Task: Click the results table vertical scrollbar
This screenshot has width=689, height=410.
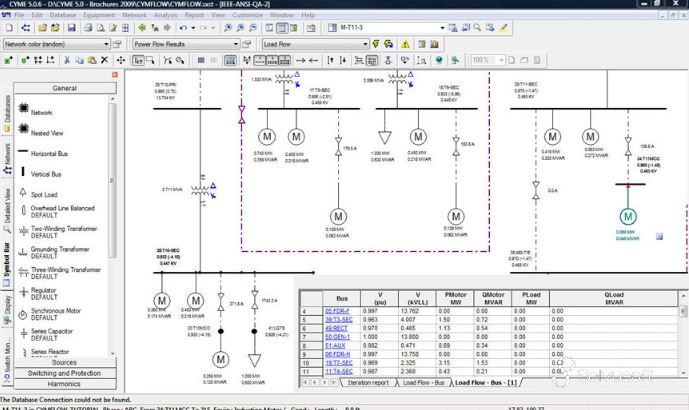Action: (x=683, y=334)
